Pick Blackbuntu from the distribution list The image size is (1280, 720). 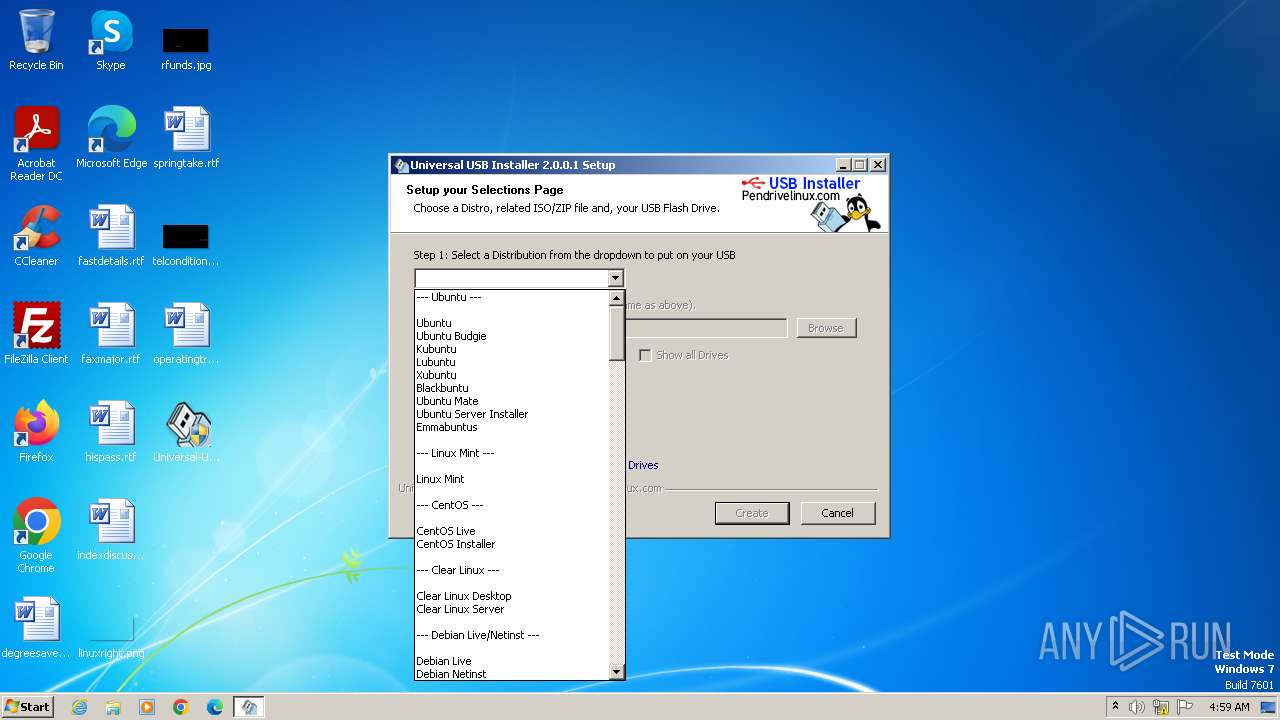point(512,388)
